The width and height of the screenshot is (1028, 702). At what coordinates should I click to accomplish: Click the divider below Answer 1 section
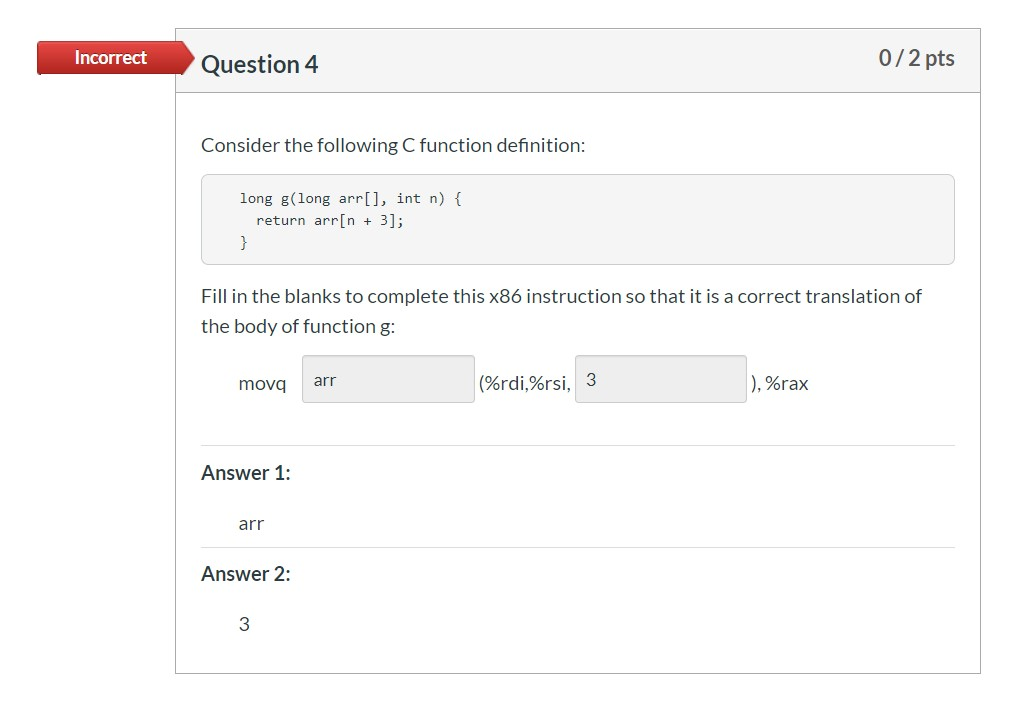577,546
